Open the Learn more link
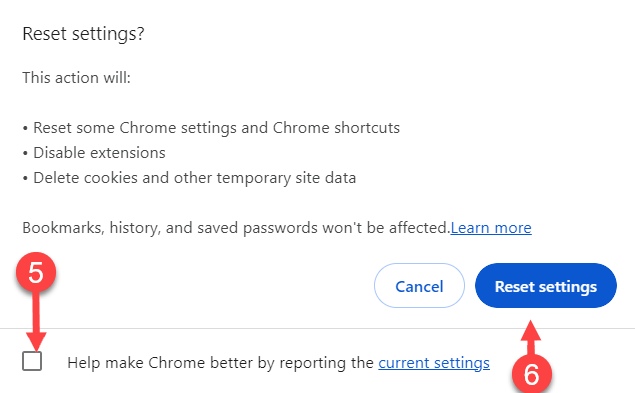This screenshot has height=393, width=635. (491, 228)
